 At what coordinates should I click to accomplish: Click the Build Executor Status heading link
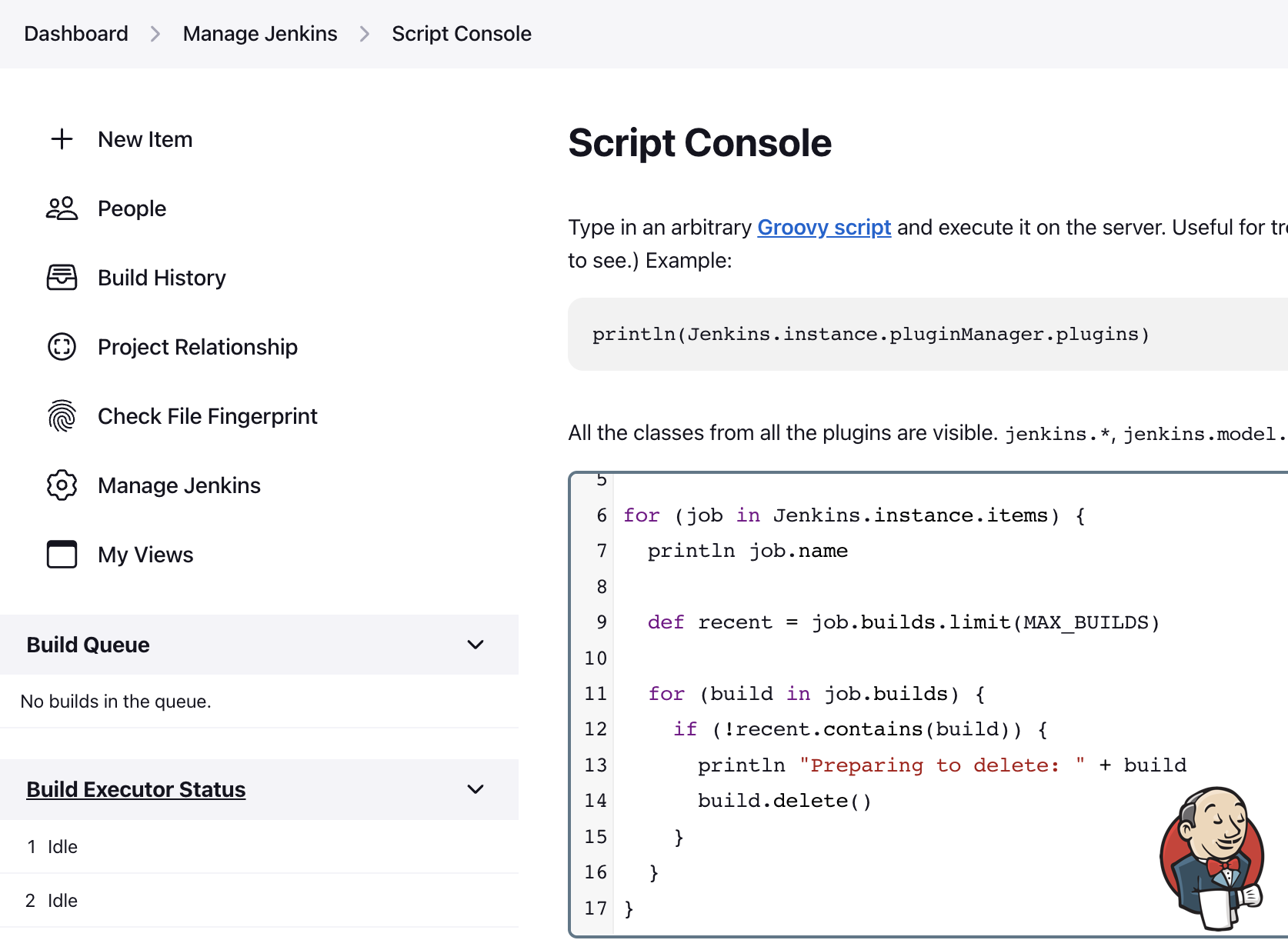tap(135, 789)
